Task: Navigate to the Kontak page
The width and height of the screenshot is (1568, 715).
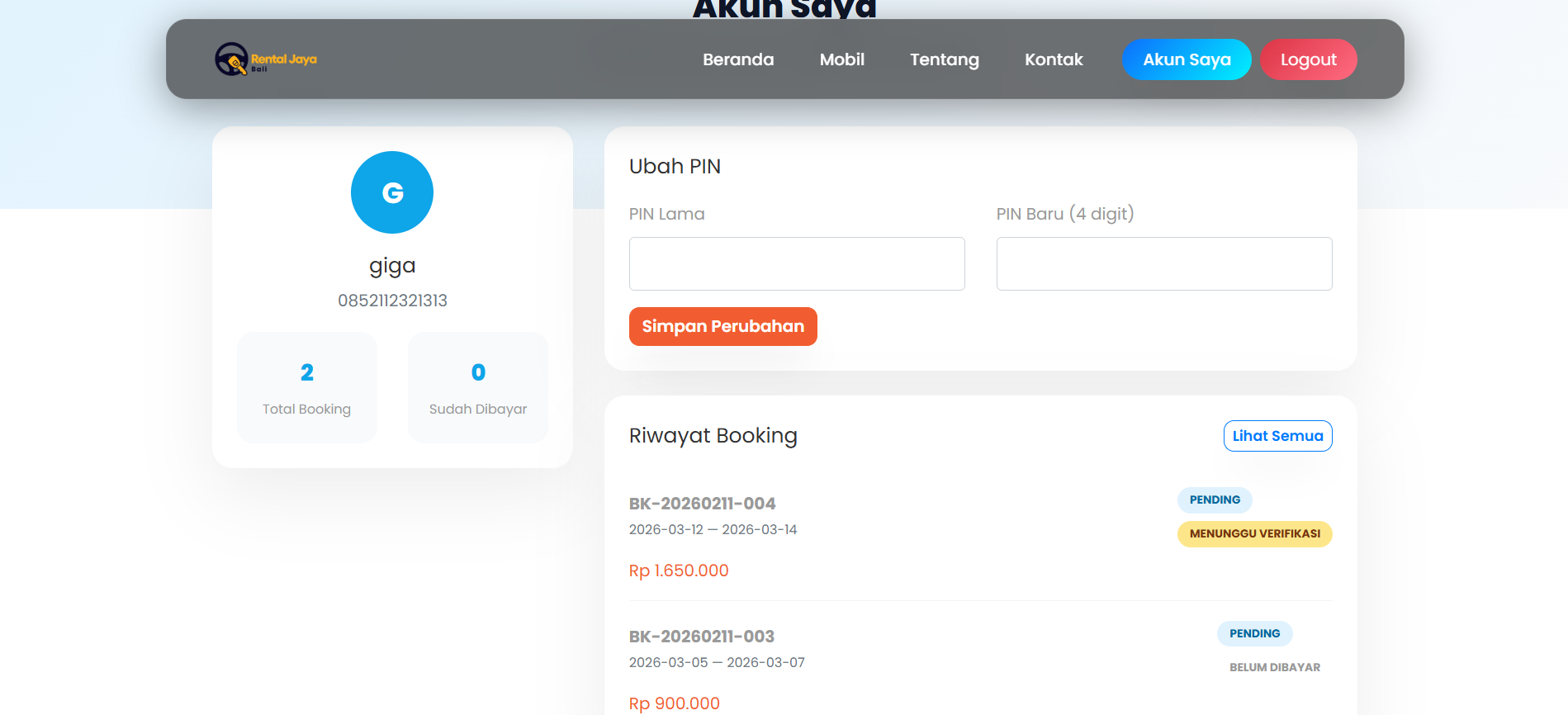Action: (1054, 59)
